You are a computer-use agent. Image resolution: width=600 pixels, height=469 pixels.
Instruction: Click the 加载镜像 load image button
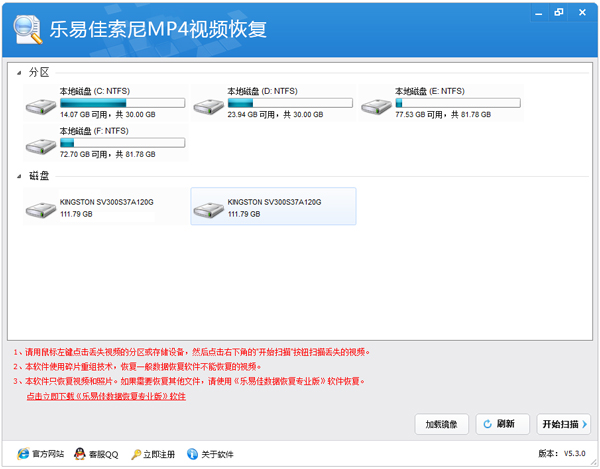[x=441, y=424]
